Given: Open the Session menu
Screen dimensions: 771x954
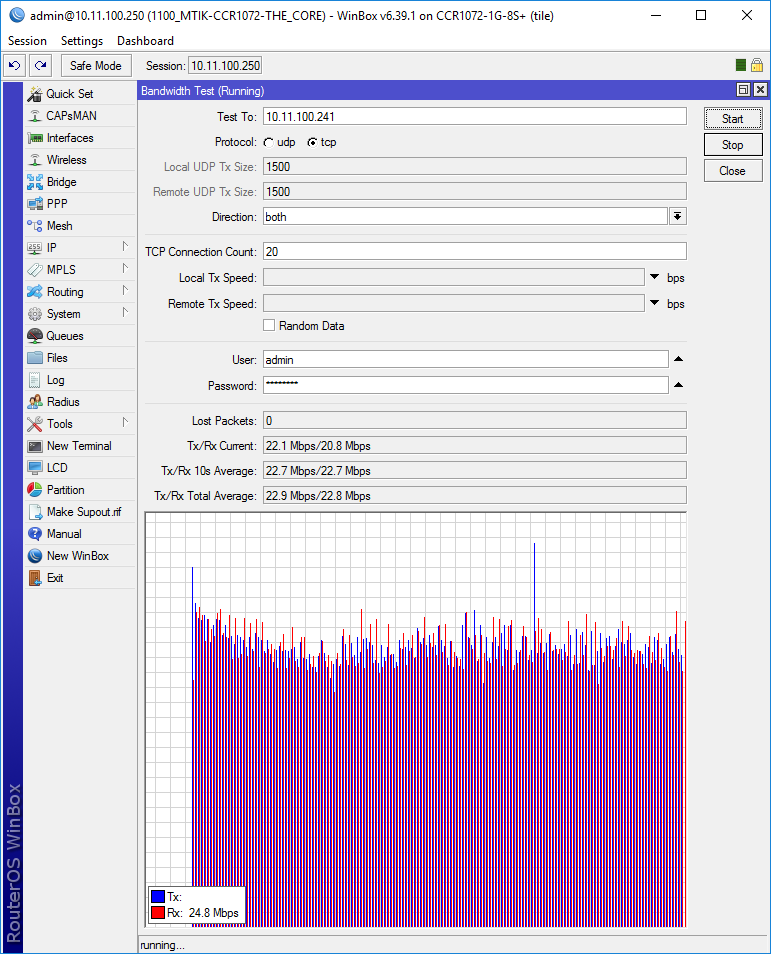Looking at the screenshot, I should pyautogui.click(x=27, y=41).
